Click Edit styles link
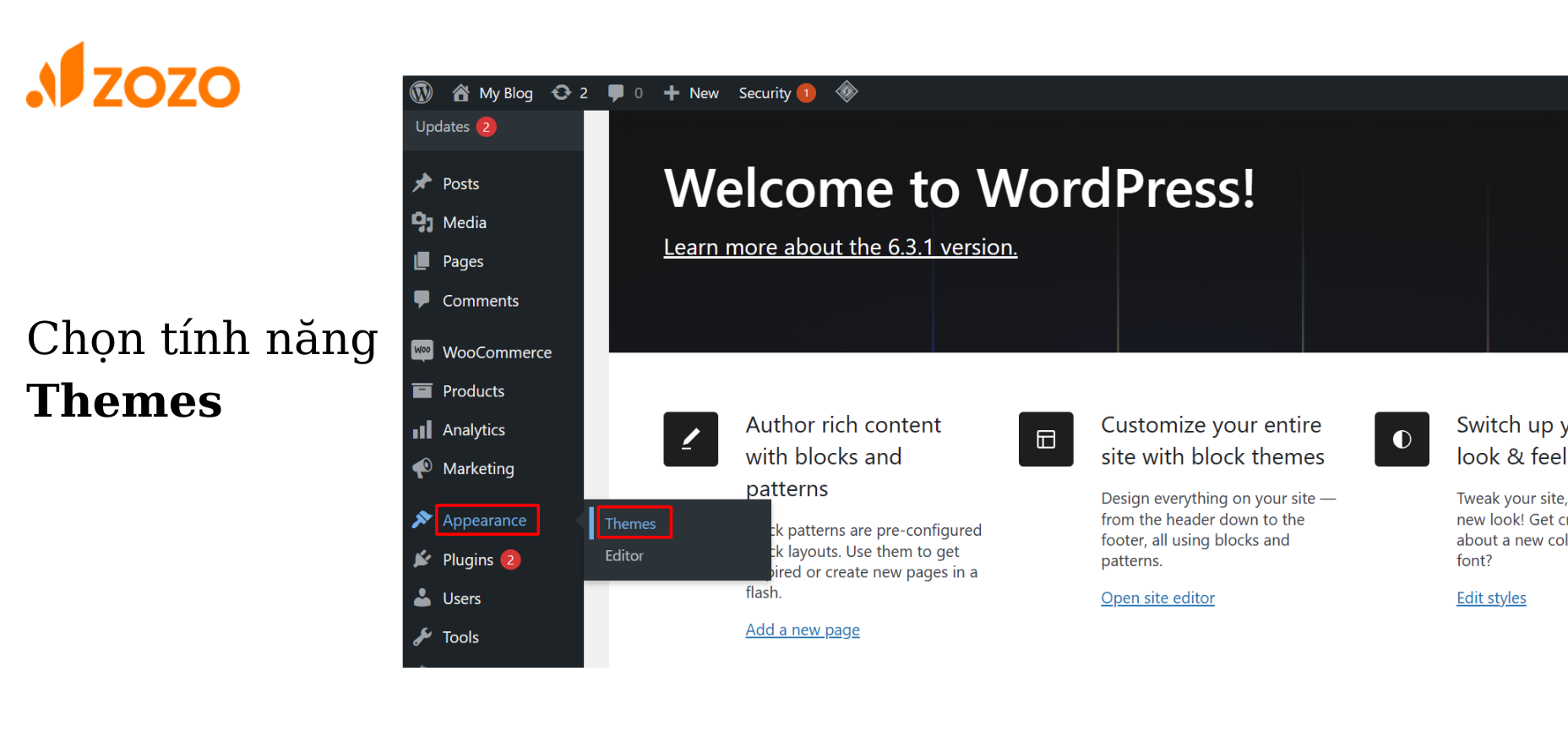This screenshot has width=1568, height=742. (1491, 598)
